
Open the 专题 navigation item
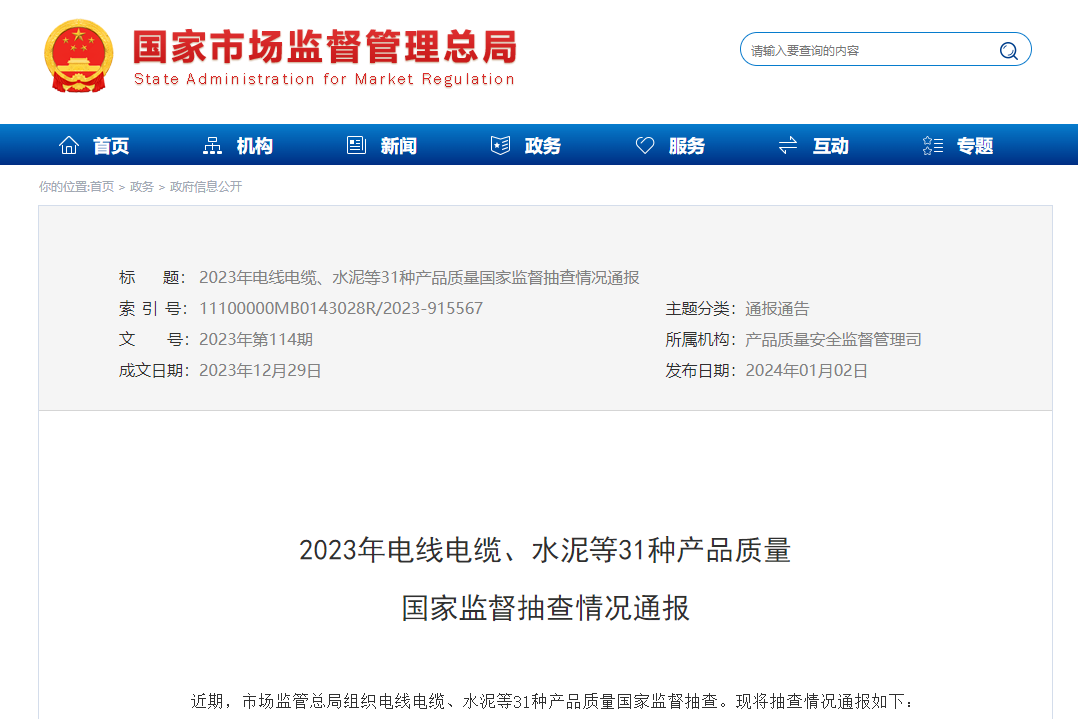pyautogui.click(x=974, y=146)
